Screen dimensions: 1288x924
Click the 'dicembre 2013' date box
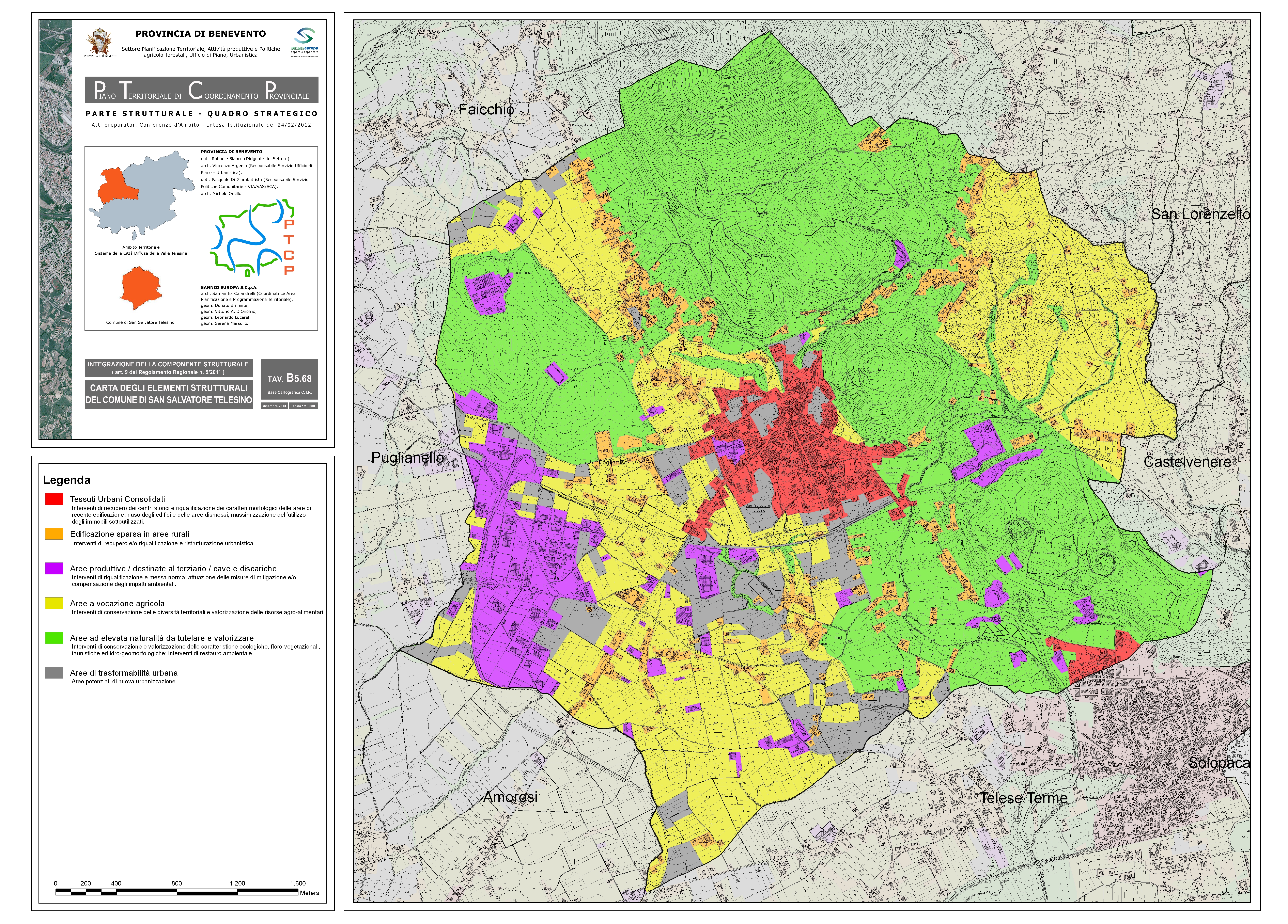tap(274, 406)
